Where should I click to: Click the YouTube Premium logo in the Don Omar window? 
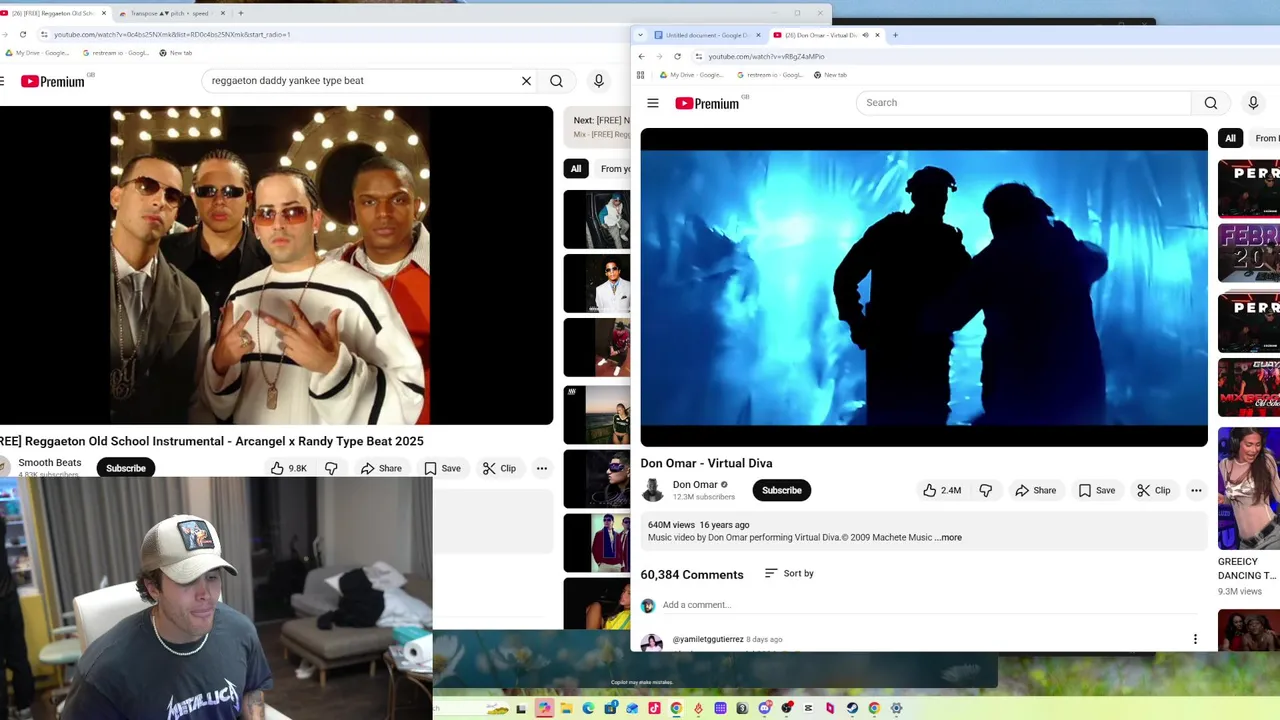click(x=708, y=103)
